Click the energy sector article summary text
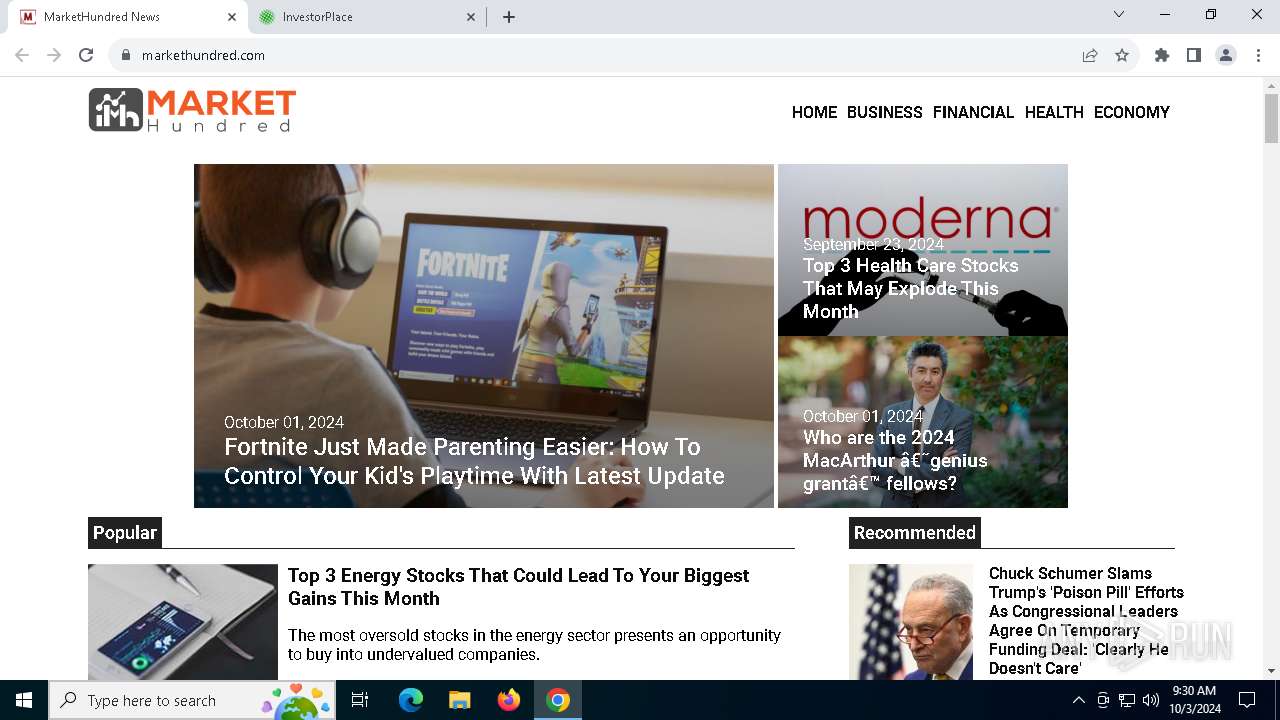The width and height of the screenshot is (1280, 720). (x=534, y=645)
